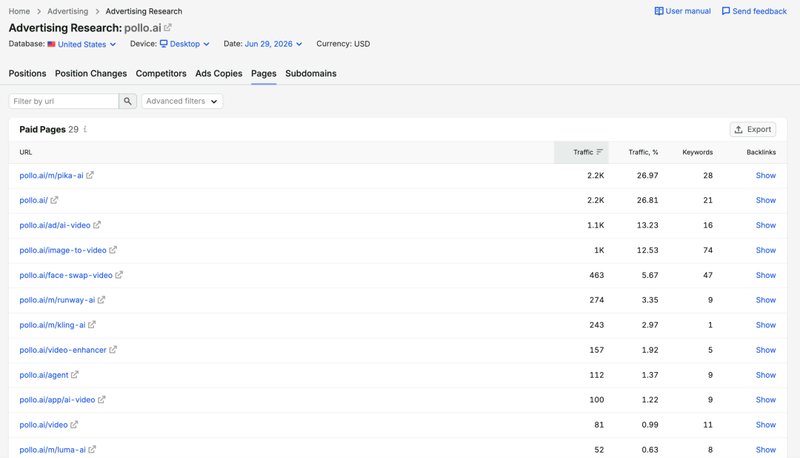This screenshot has width=800, height=458.
Task: Open external link icon beside pollo.ai title
Action: (x=168, y=28)
